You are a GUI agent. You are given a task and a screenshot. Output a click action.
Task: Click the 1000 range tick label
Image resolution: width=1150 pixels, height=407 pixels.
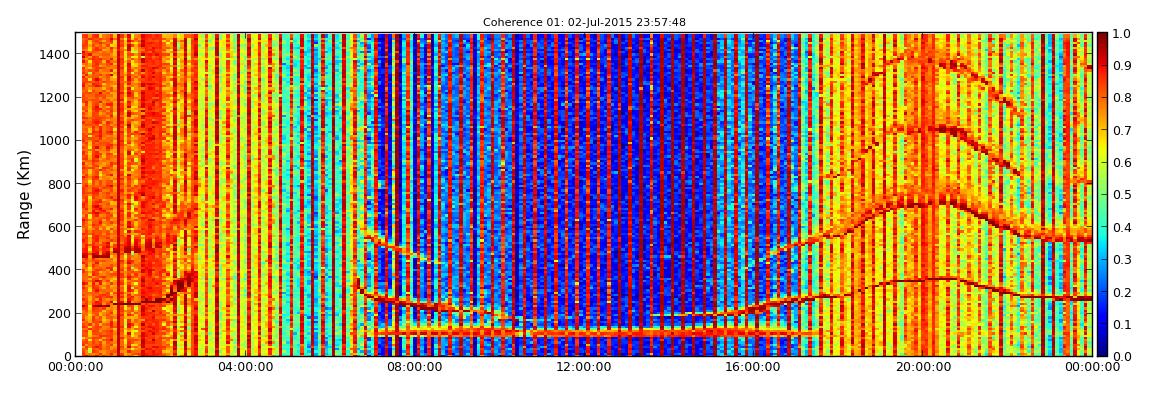pos(53,140)
